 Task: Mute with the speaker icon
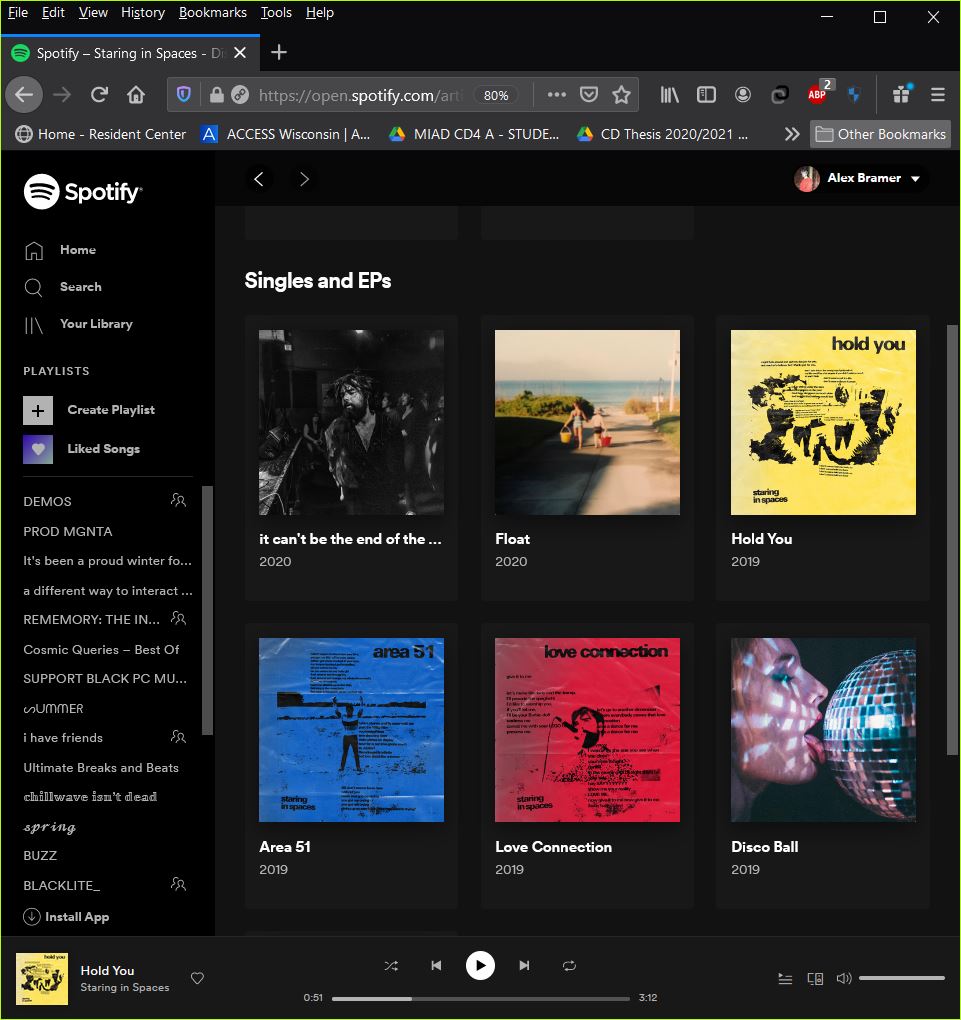click(844, 978)
